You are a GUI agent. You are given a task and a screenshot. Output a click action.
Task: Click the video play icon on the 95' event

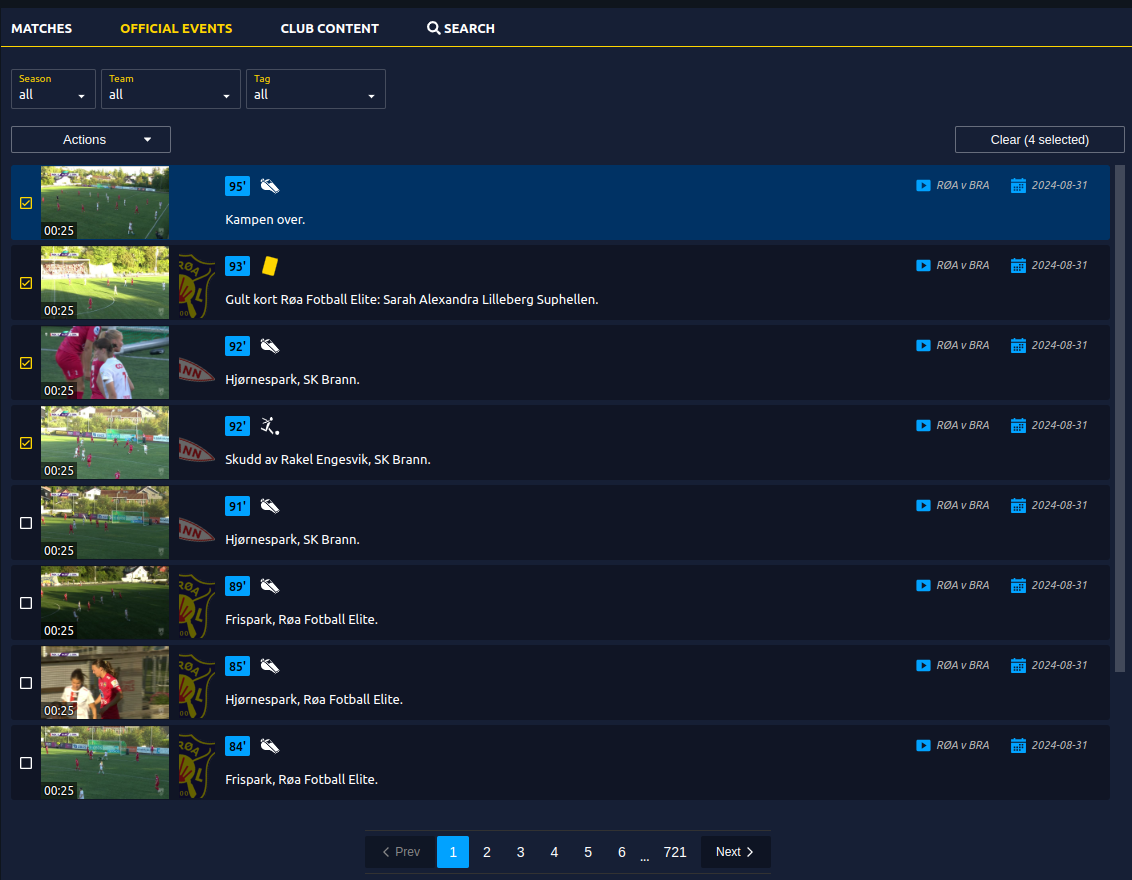pos(922,185)
